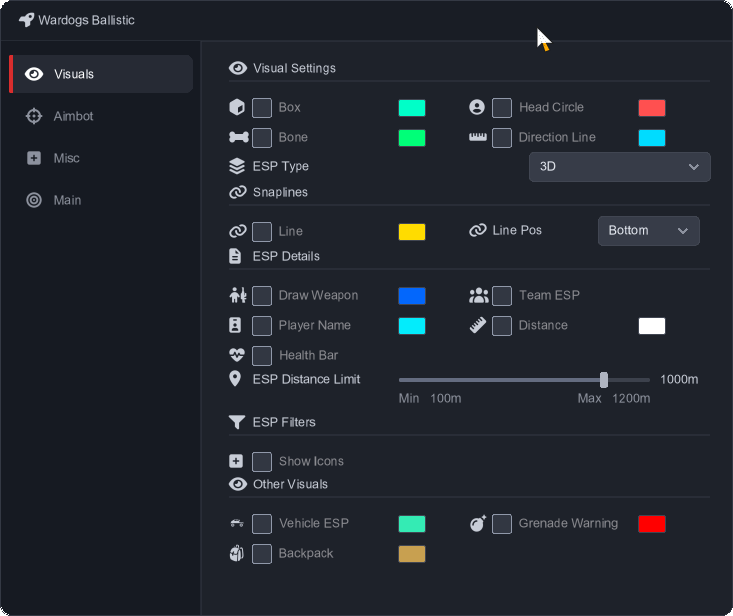Click the link icon beside Snaplines header
This screenshot has height=616, width=733.
pos(238,192)
